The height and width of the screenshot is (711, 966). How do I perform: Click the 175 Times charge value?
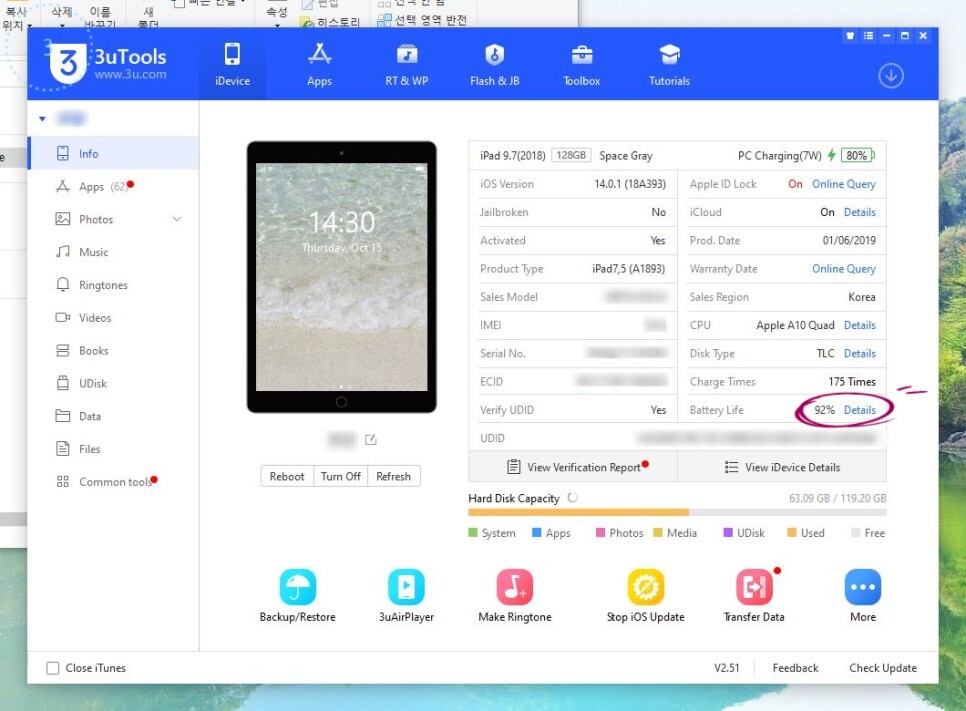pyautogui.click(x=852, y=382)
